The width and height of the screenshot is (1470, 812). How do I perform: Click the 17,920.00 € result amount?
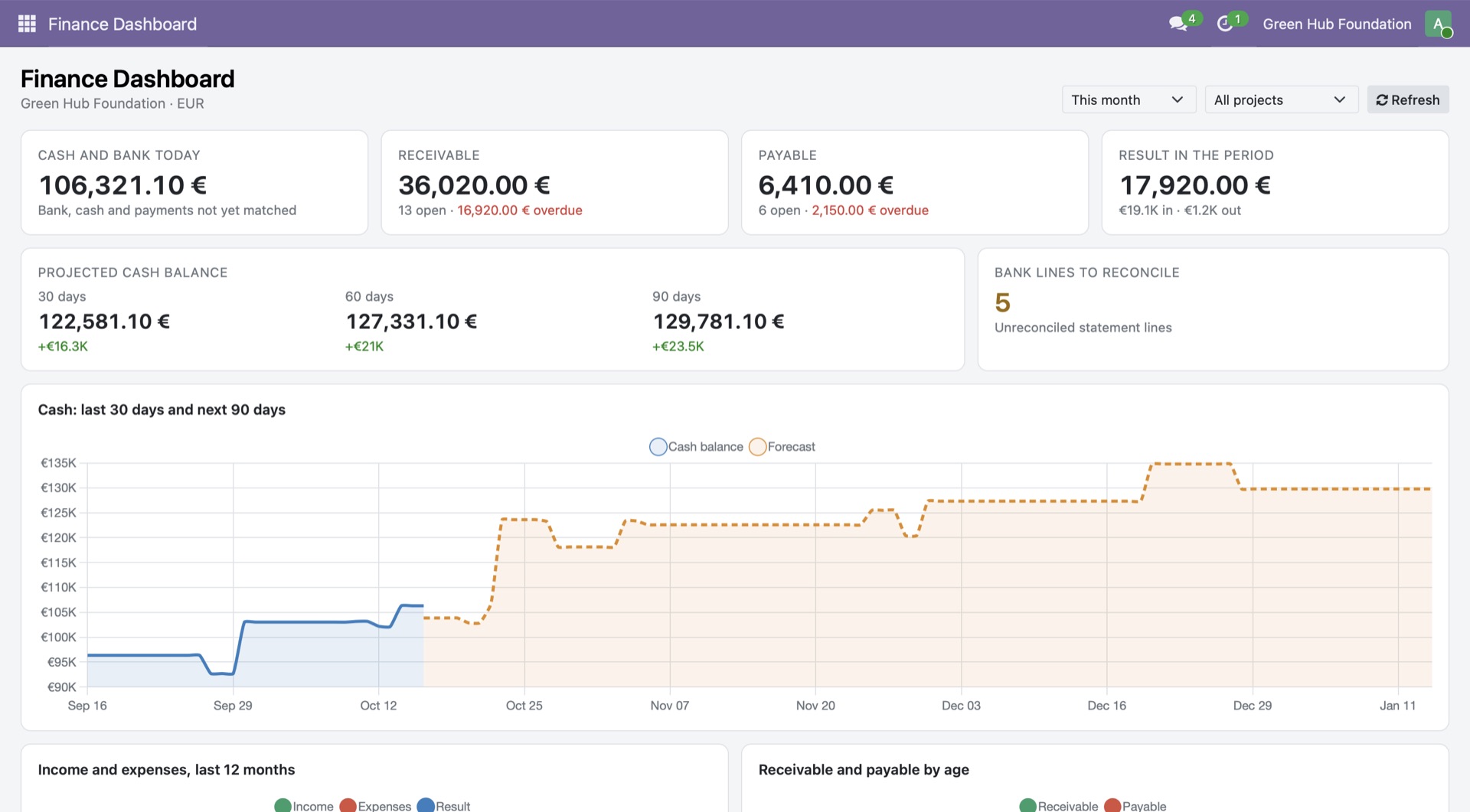1195,185
